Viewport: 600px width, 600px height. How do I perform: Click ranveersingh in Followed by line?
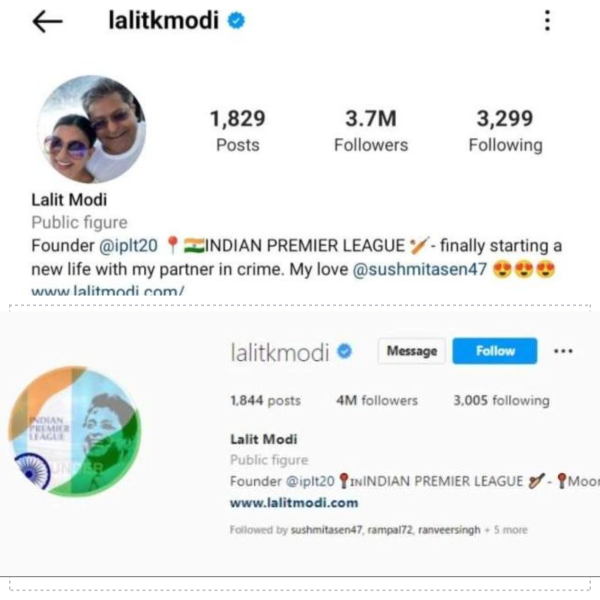coord(449,530)
